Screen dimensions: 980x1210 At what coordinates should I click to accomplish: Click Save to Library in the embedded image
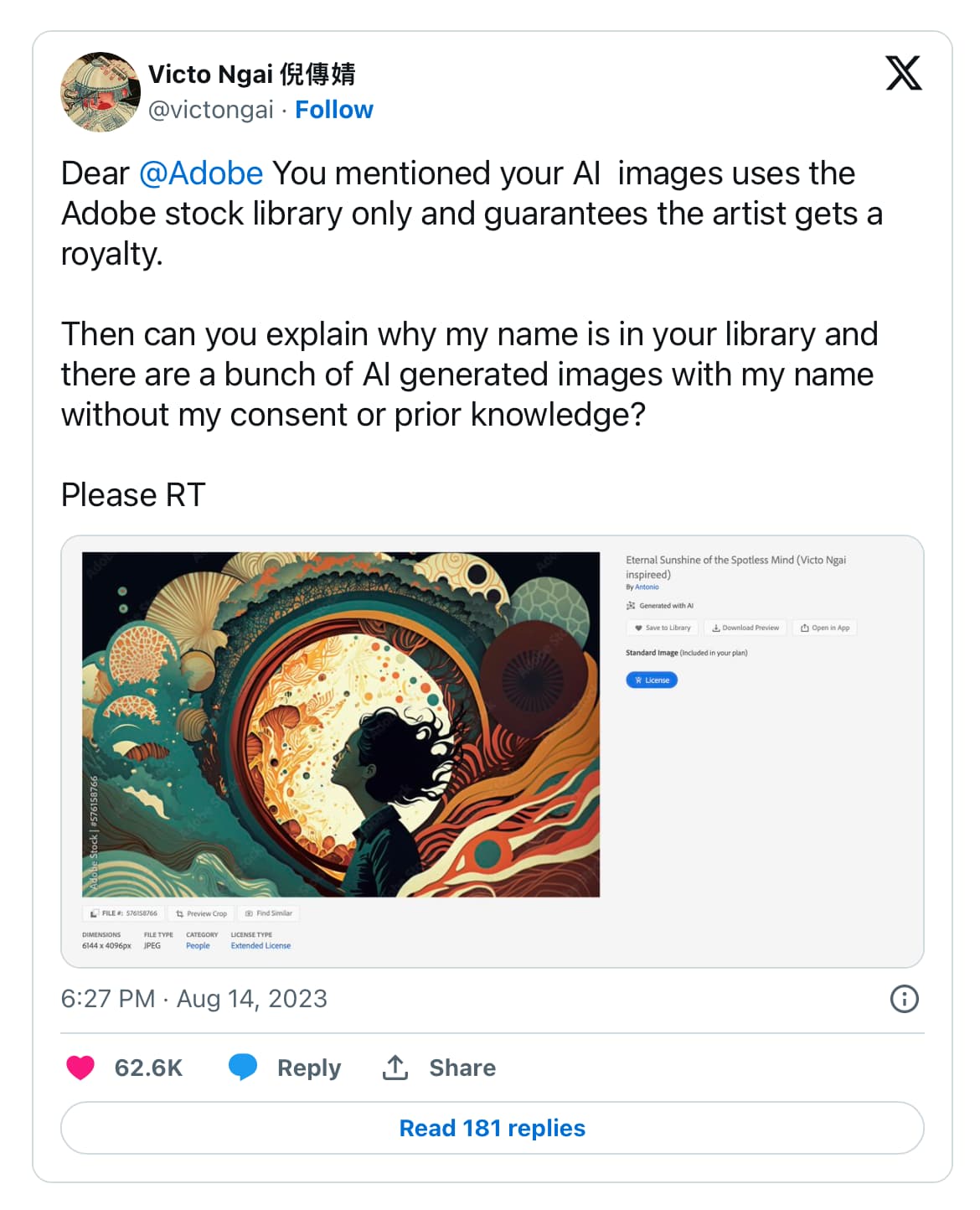pyautogui.click(x=663, y=628)
